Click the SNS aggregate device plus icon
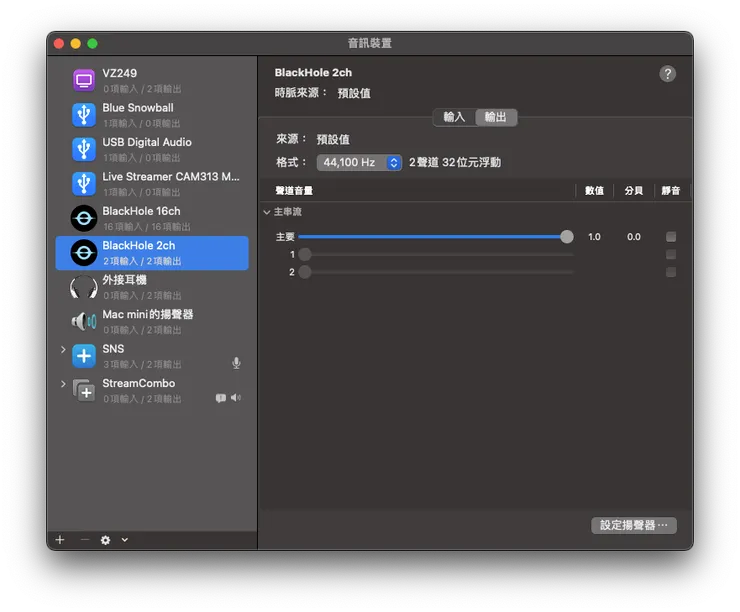The image size is (740, 612). pos(84,356)
